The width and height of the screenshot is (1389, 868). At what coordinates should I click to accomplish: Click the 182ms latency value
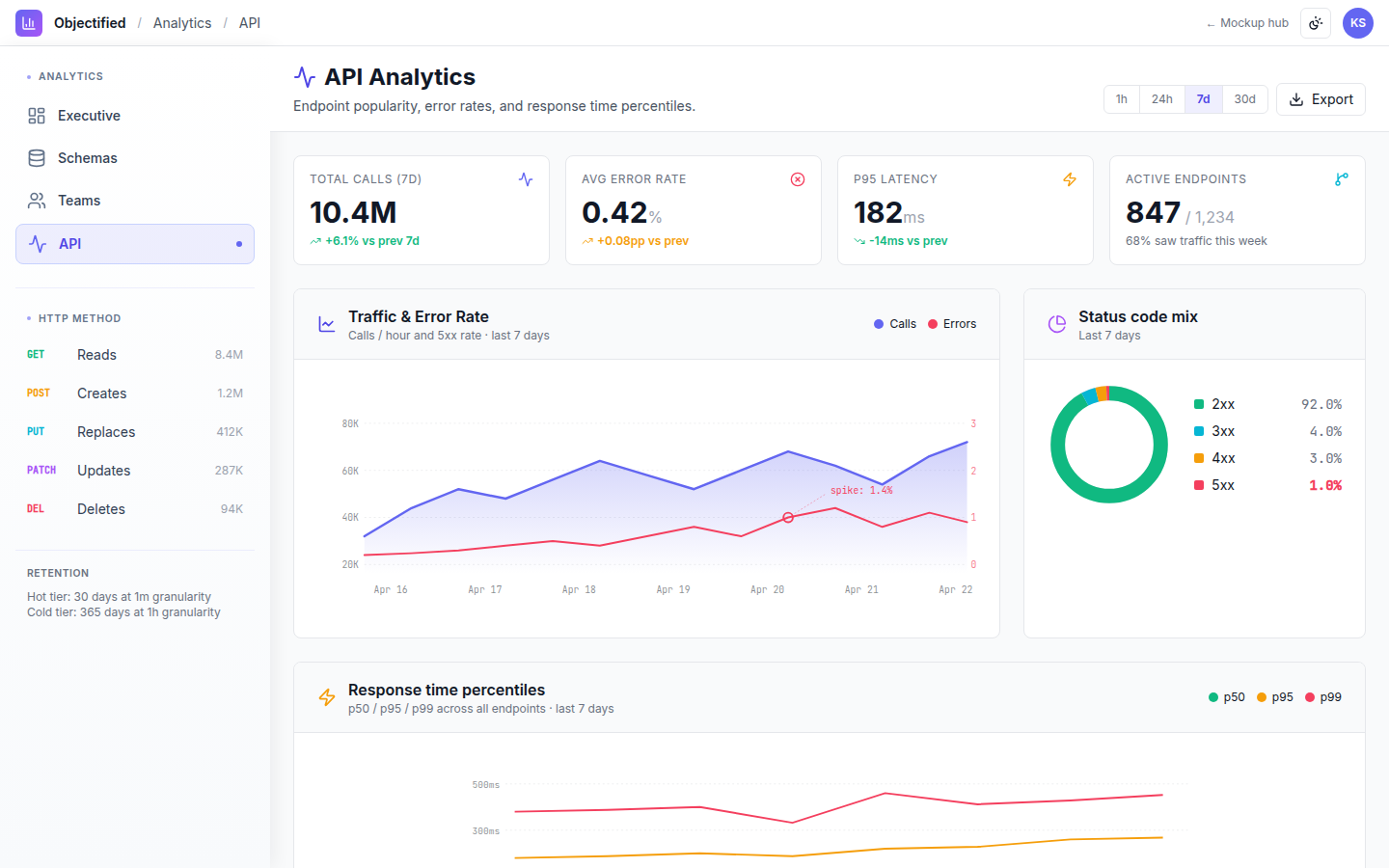[889, 212]
